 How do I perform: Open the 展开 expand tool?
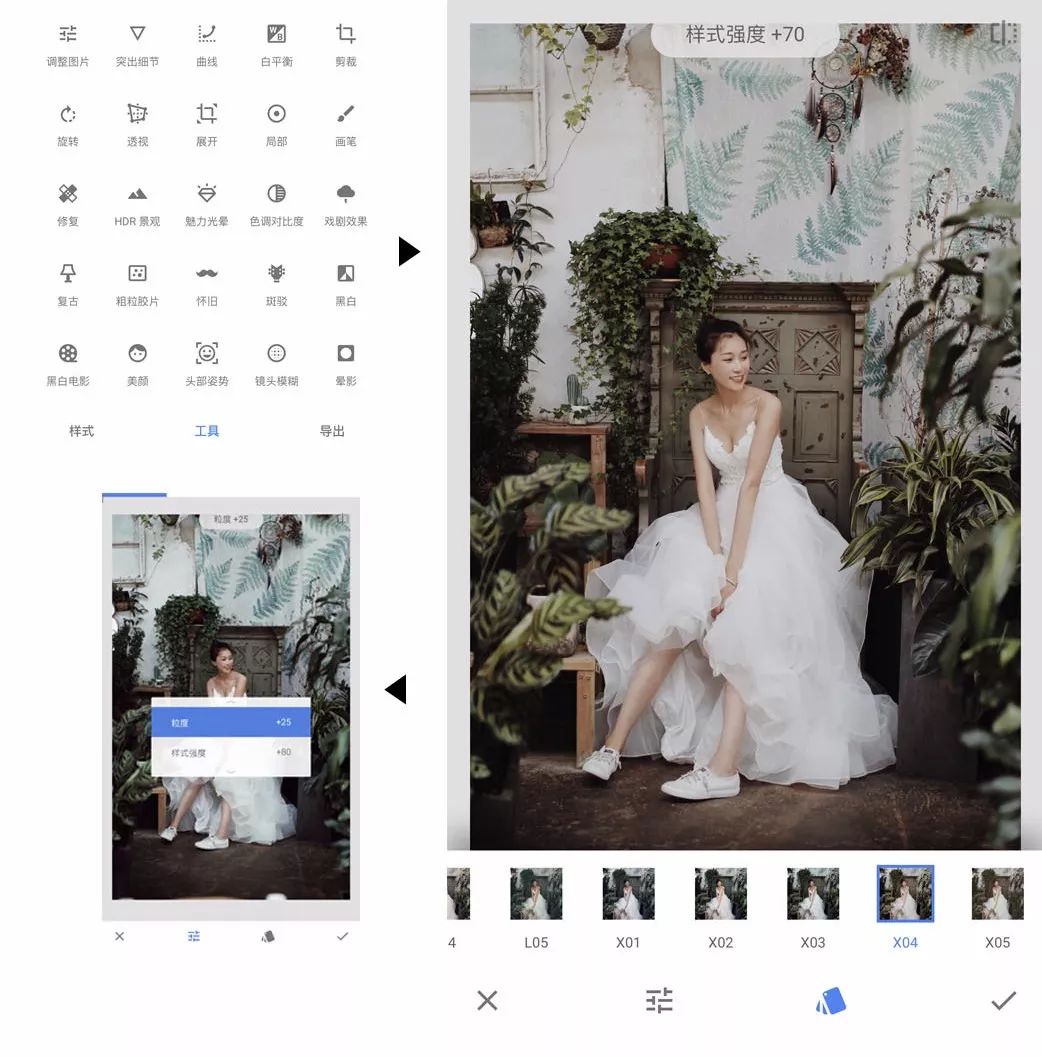pyautogui.click(x=207, y=125)
